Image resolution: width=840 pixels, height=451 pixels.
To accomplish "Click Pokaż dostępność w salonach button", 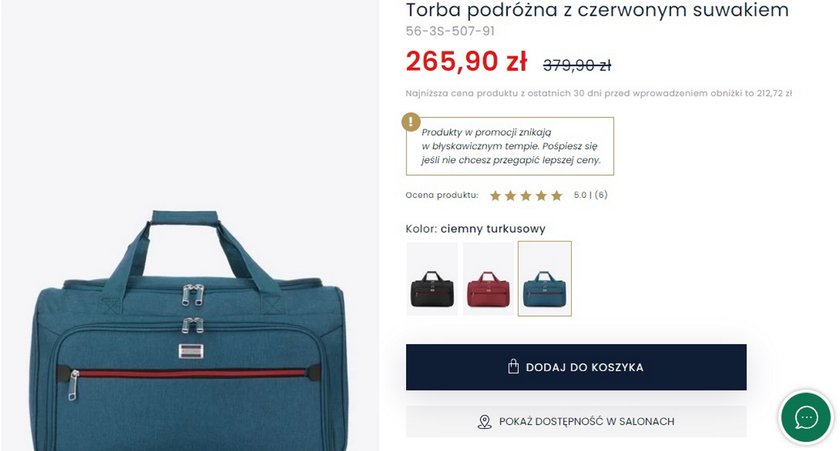I will (576, 422).
